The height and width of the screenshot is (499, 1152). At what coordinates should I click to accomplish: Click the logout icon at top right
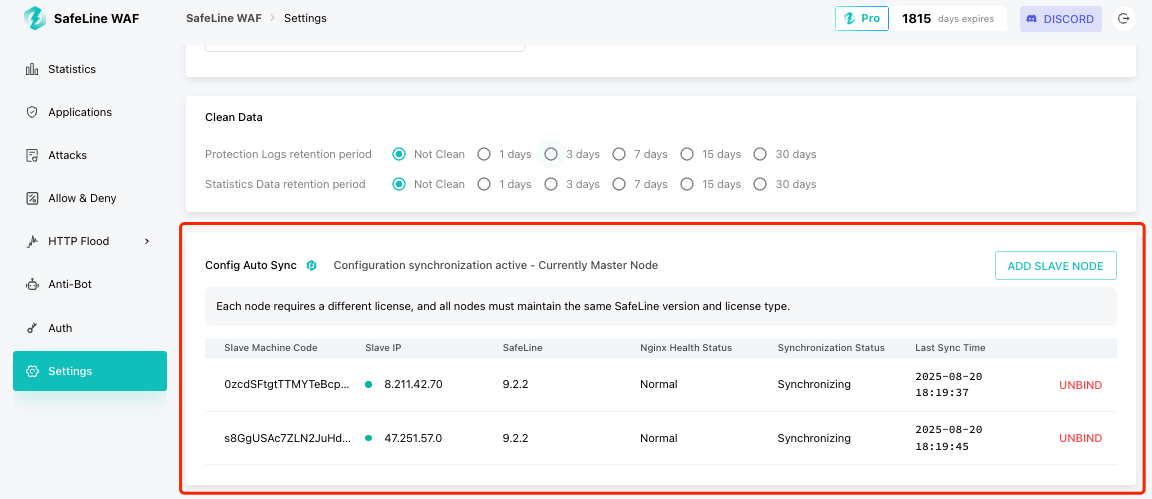(1123, 19)
